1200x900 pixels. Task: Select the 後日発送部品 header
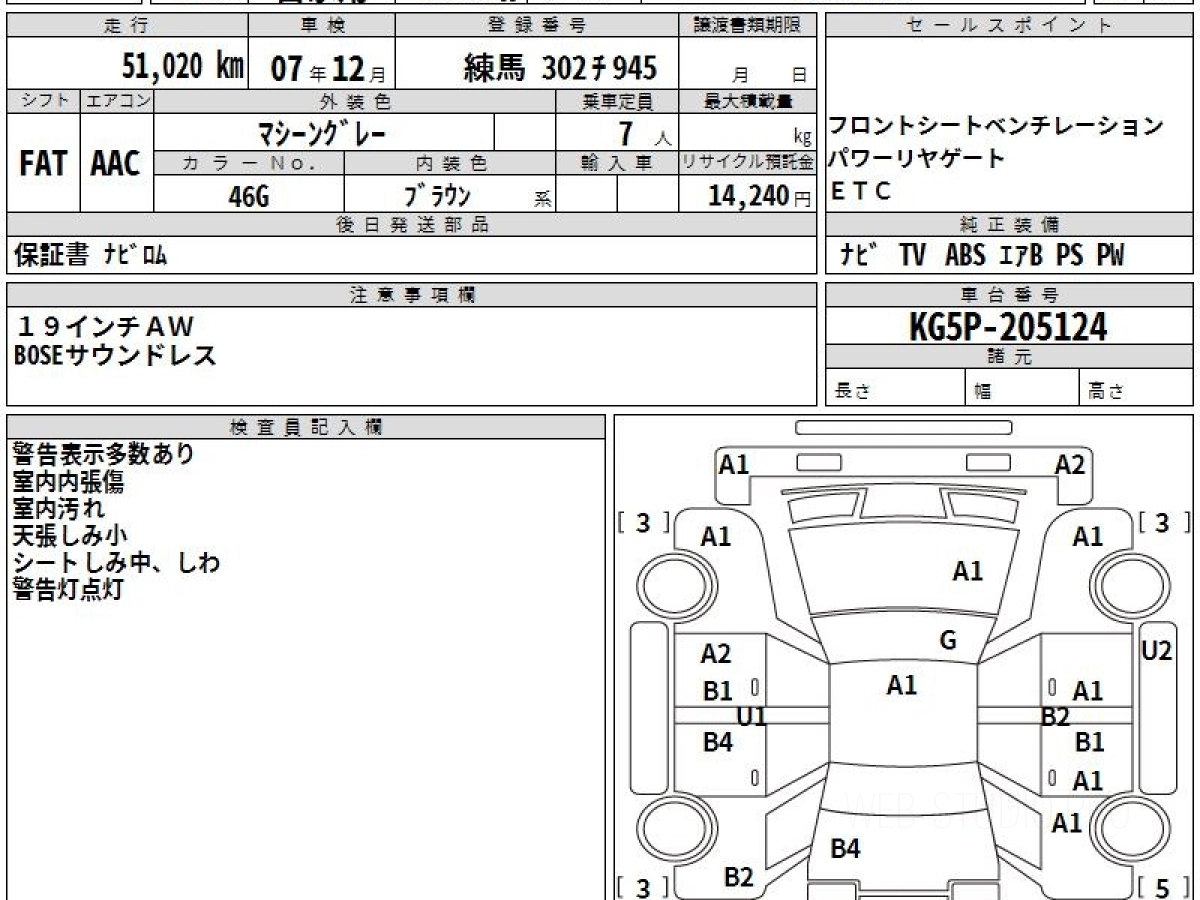[x=411, y=225]
